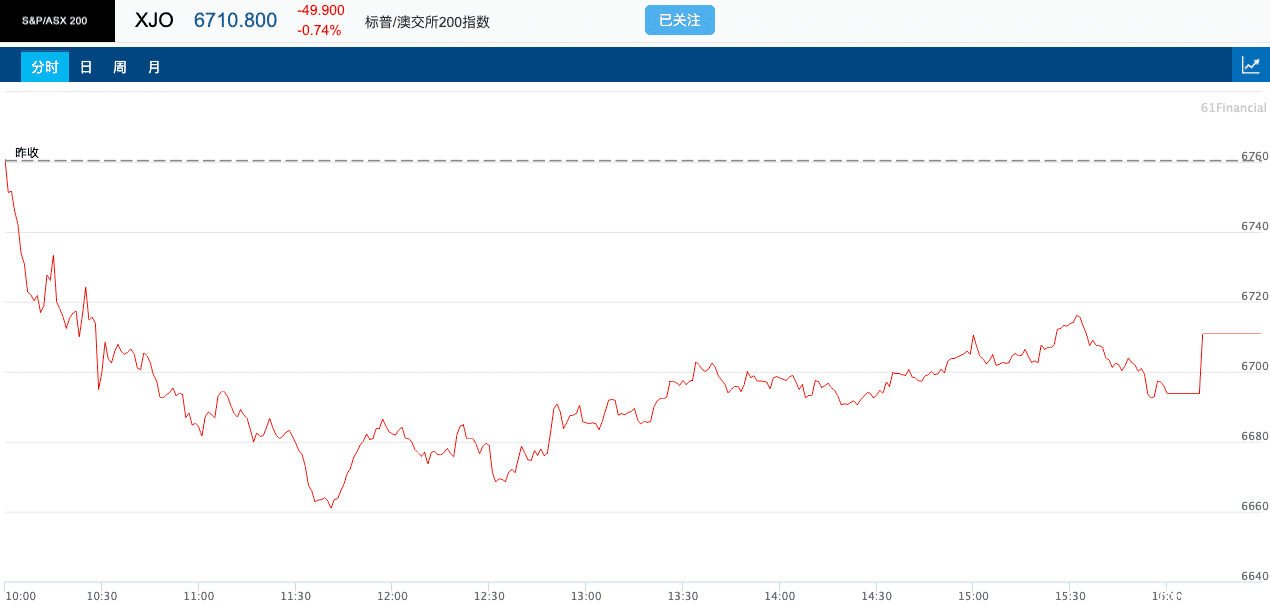
Task: Switch to the 月 monthly tab
Action: tap(154, 67)
